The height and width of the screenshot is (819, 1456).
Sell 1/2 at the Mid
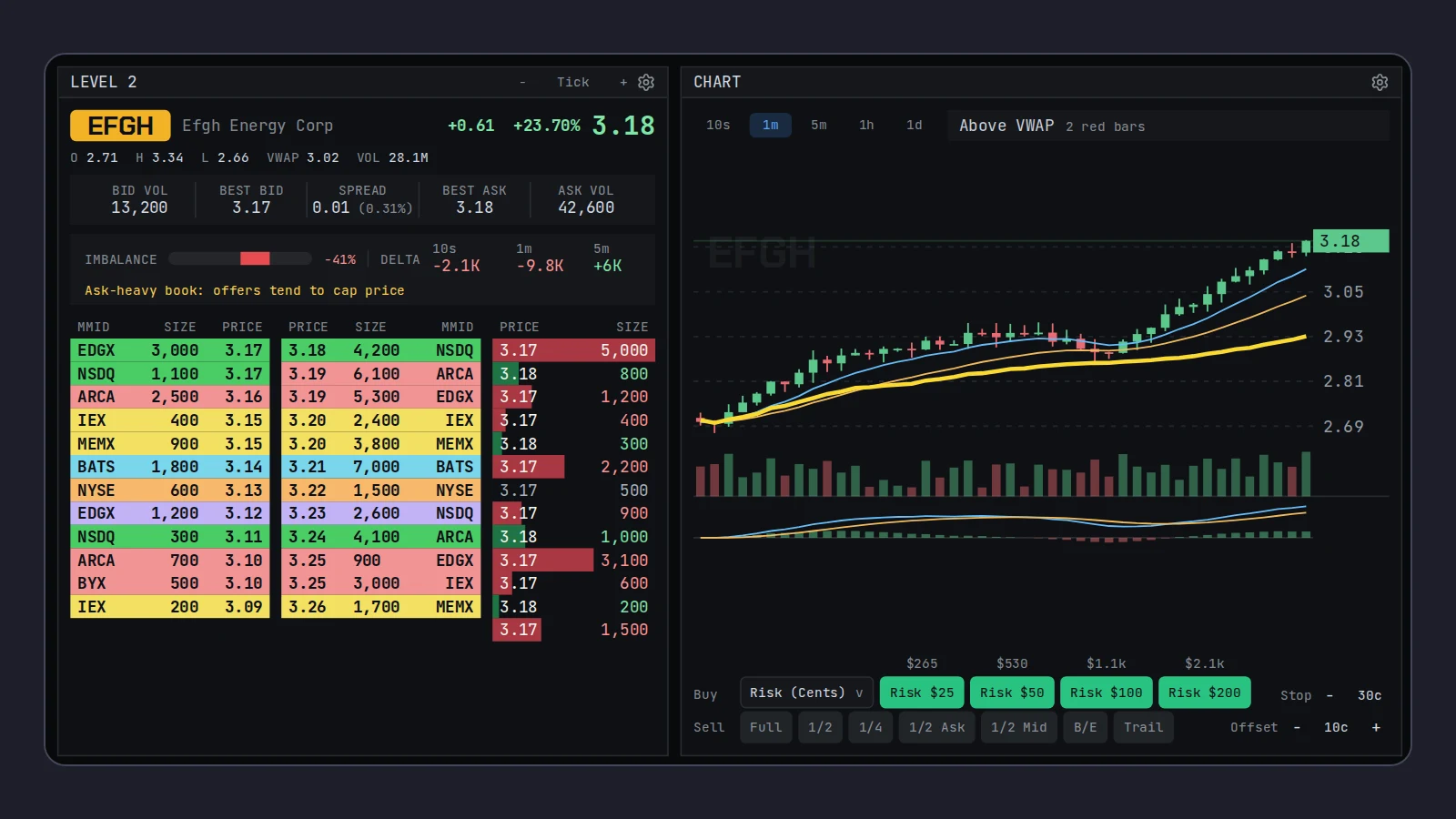click(x=1019, y=727)
